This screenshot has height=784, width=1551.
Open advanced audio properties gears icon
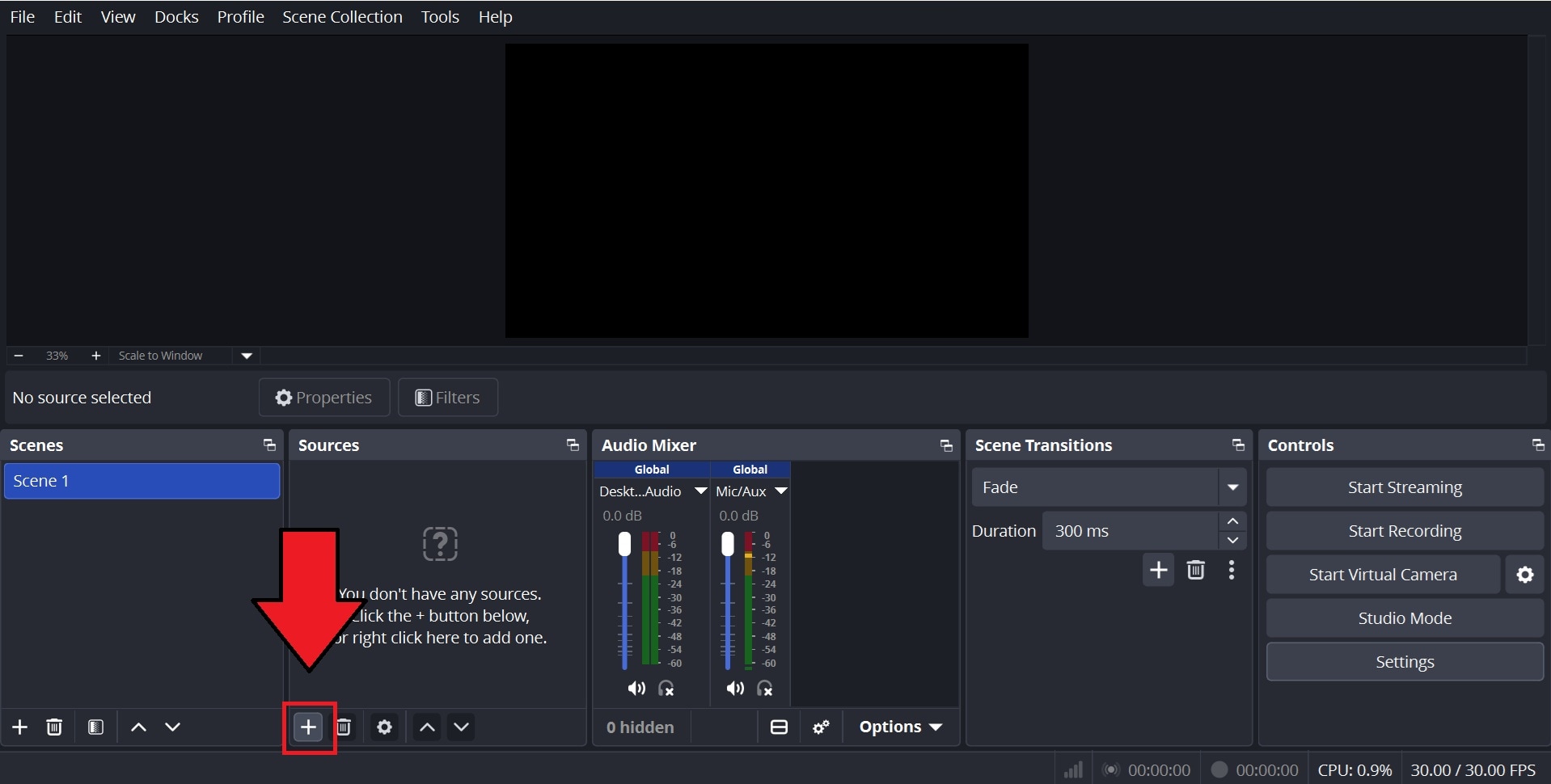click(x=821, y=727)
